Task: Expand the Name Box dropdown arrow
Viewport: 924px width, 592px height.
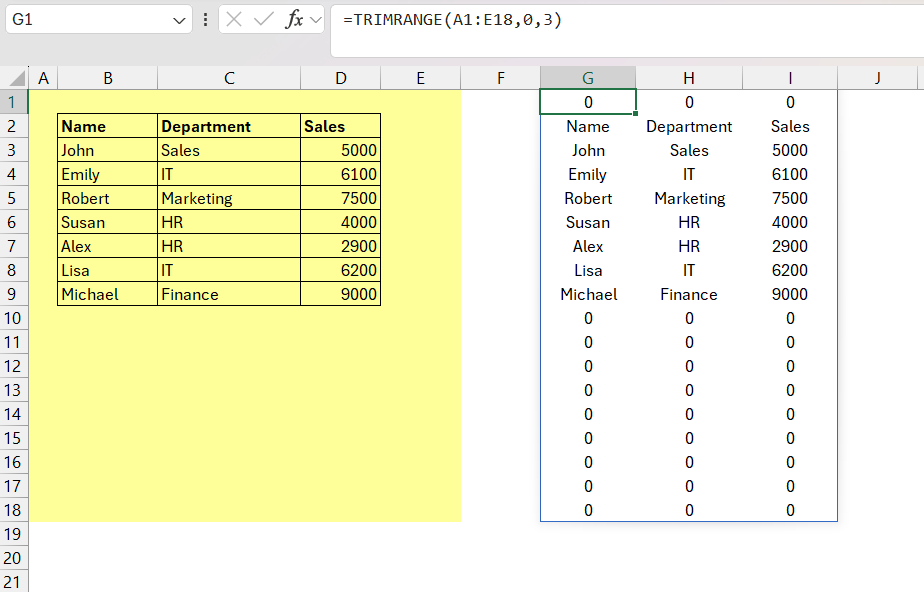Action: [x=180, y=20]
